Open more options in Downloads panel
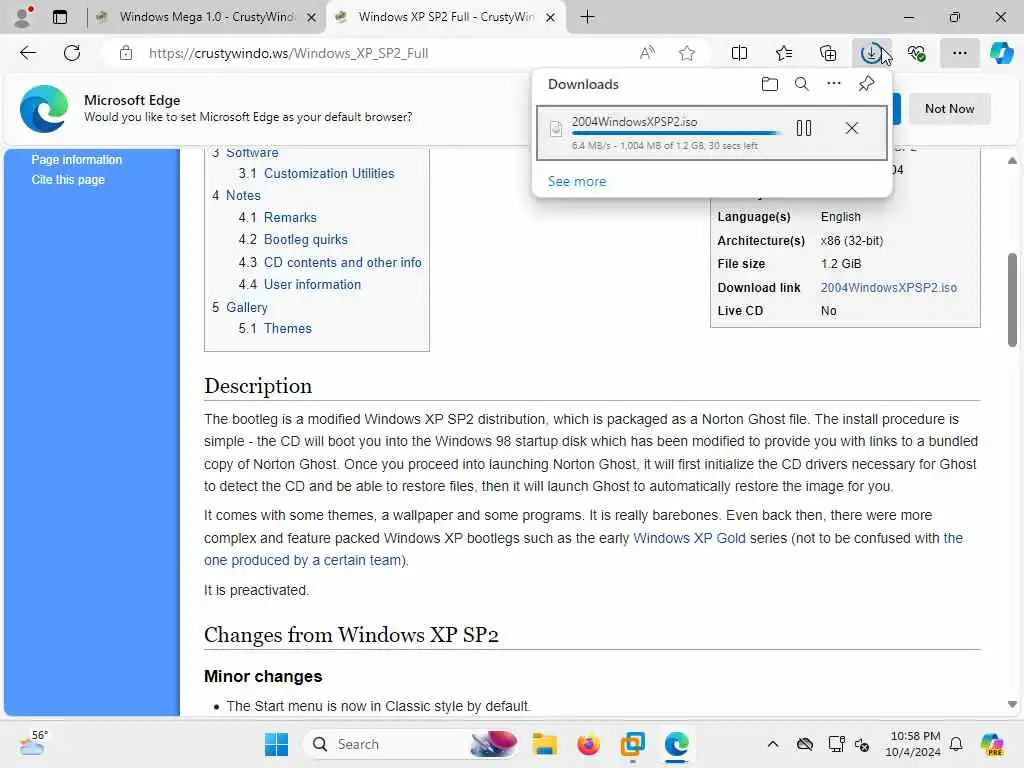Viewport: 1024px width, 768px height. click(833, 84)
